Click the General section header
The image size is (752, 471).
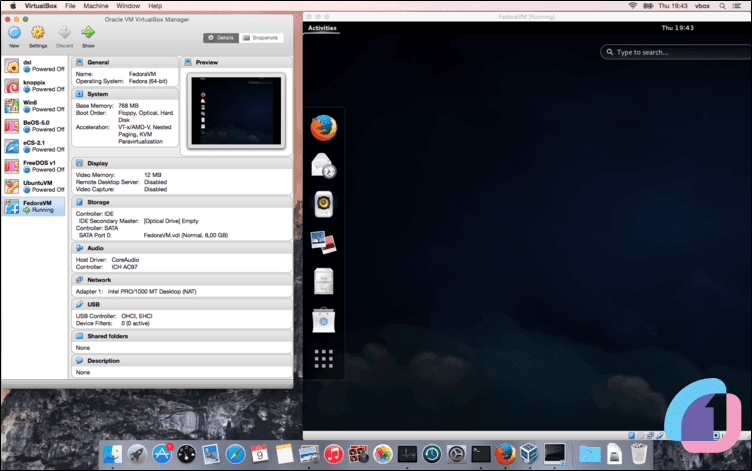125,62
